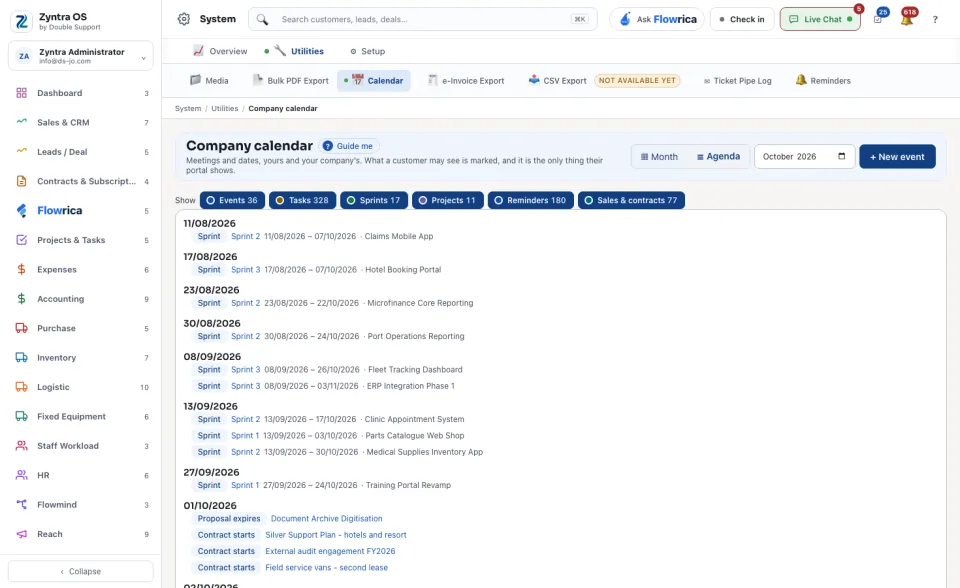Click the Guide me button
Viewport: 960px width, 588px height.
348,146
